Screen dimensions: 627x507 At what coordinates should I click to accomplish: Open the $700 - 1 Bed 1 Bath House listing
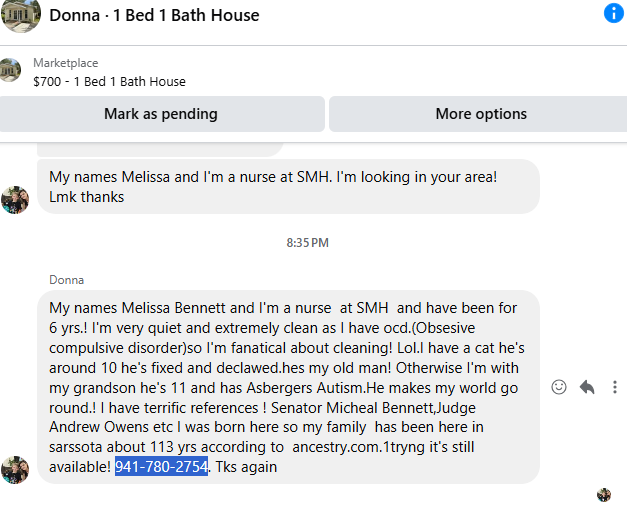tap(109, 82)
